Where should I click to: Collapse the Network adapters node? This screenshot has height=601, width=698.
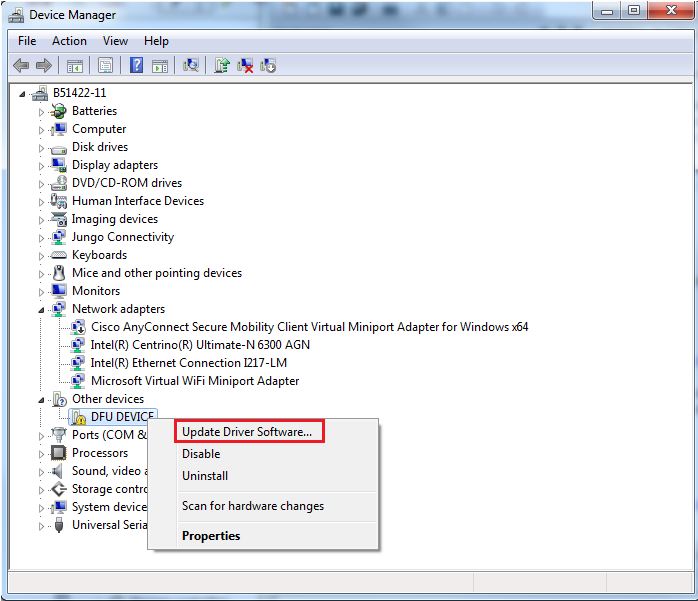tap(42, 310)
